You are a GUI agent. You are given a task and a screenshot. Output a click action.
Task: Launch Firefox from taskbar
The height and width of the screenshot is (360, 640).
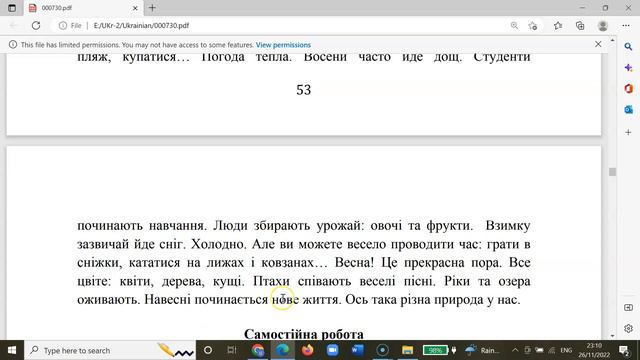307,350
